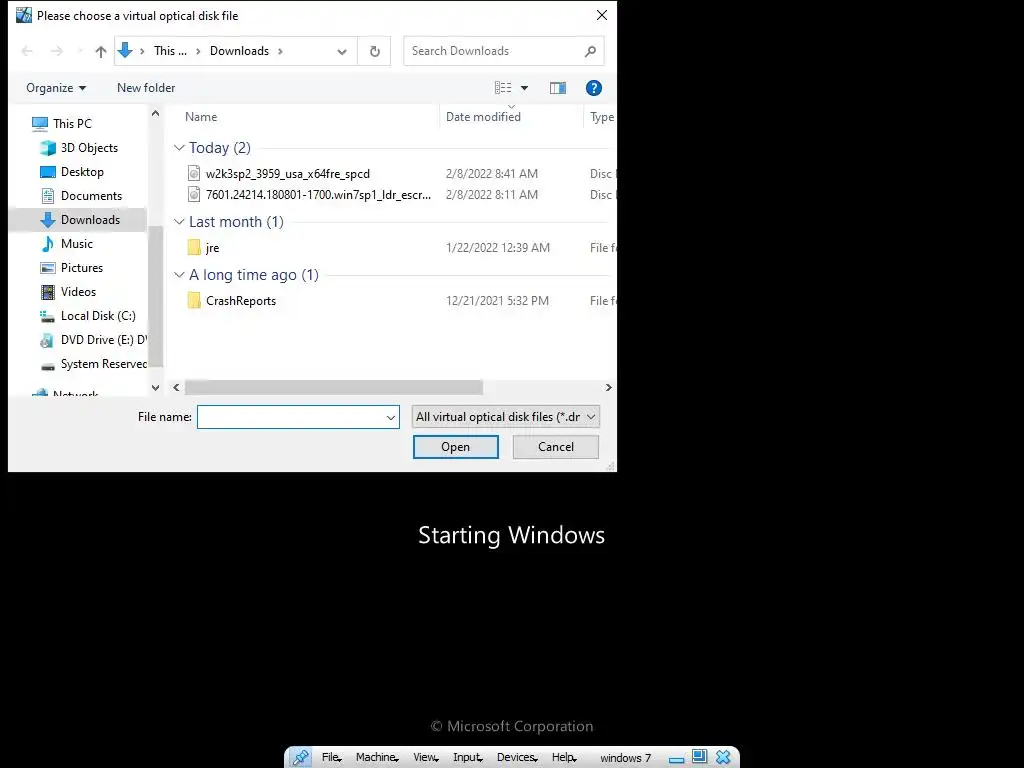This screenshot has width=1024, height=768.
Task: Click This PC breadcrumb segment
Action: coord(170,51)
